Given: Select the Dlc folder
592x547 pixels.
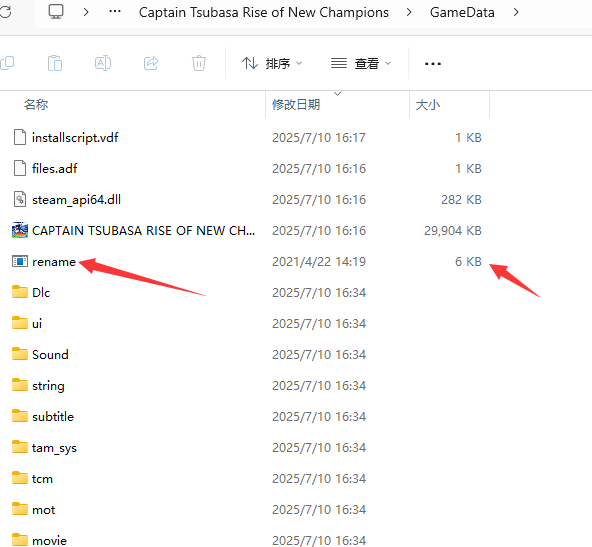Looking at the screenshot, I should tap(41, 293).
